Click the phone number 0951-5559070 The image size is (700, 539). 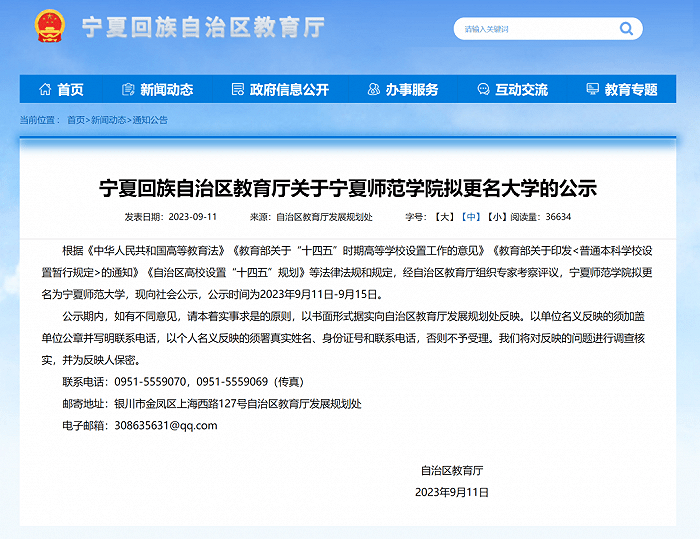pyautogui.click(x=150, y=382)
